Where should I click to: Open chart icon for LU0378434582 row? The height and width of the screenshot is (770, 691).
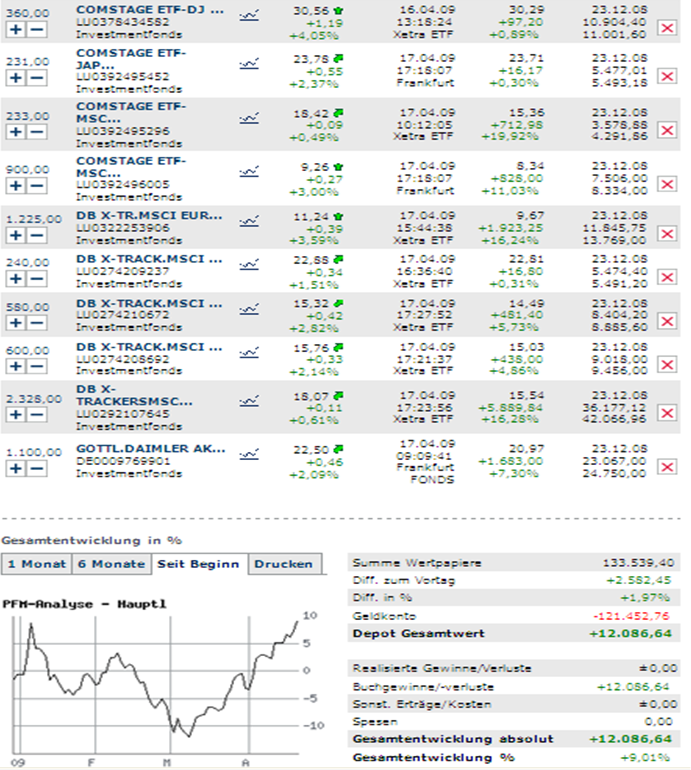(249, 16)
